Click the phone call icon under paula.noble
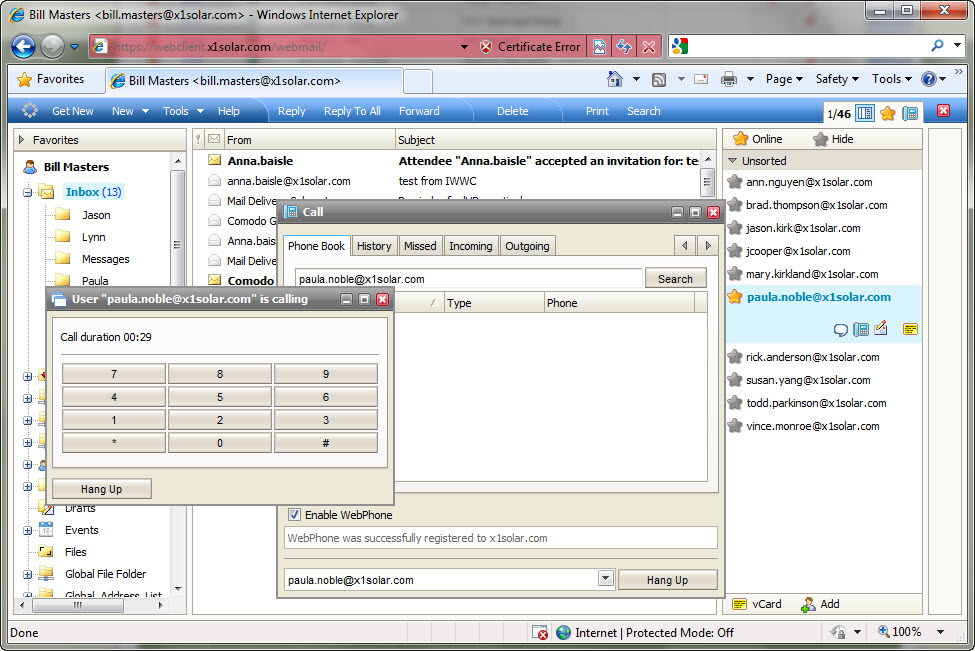 click(861, 329)
